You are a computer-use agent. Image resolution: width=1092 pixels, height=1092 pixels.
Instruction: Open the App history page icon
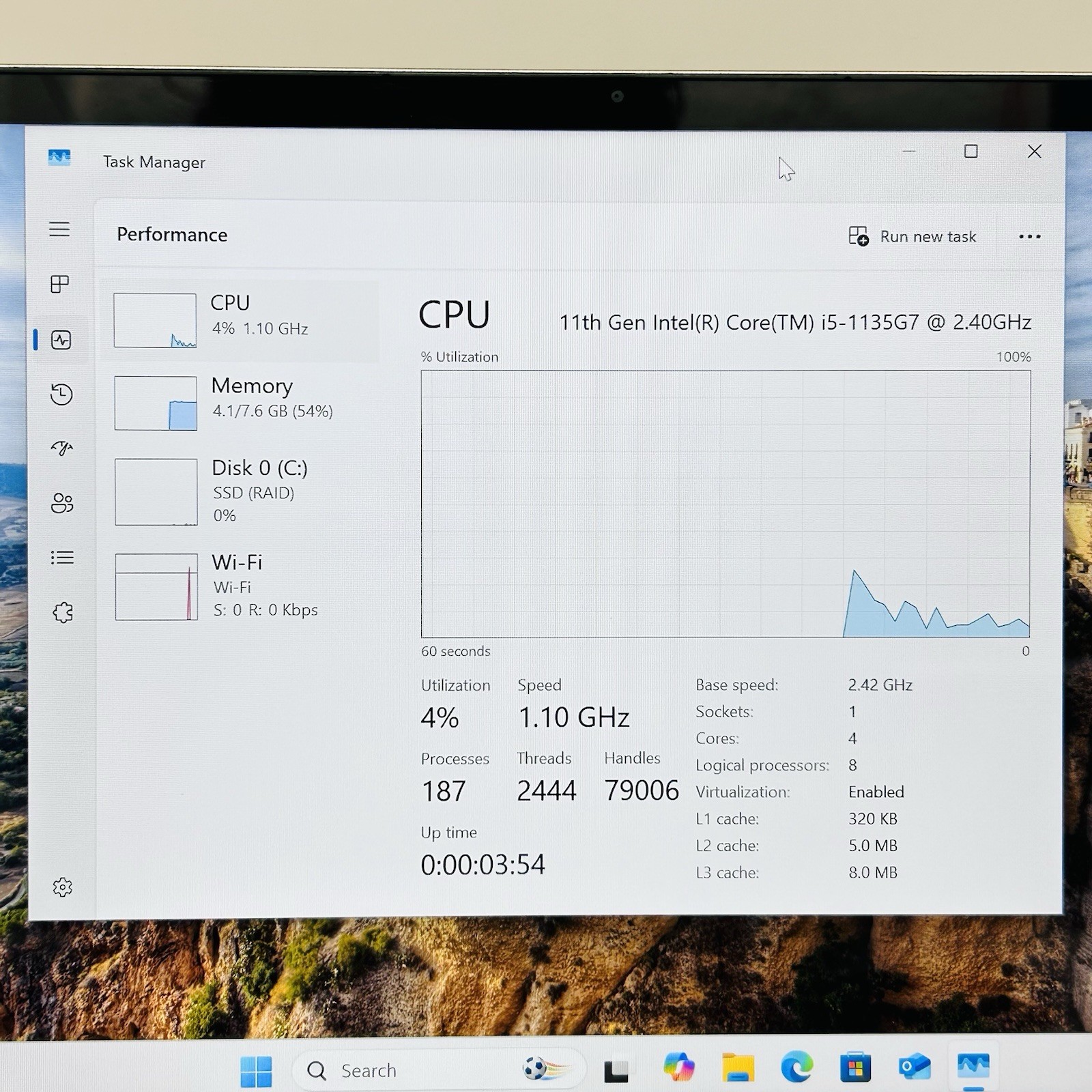61,394
